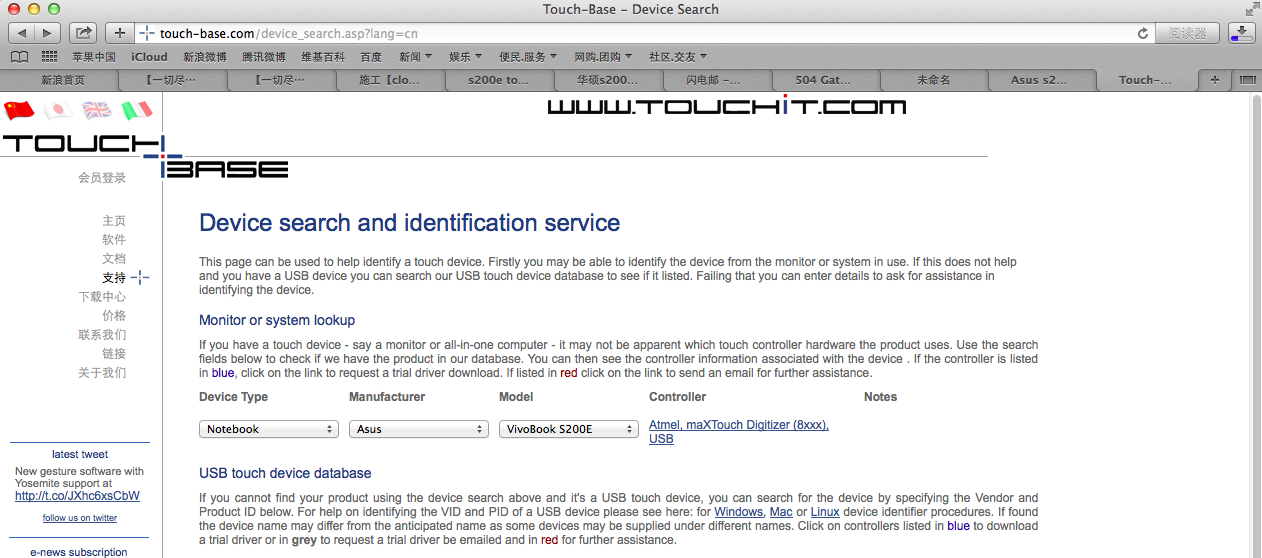Open the Manufacturer dropdown showing Asus

click(418, 429)
